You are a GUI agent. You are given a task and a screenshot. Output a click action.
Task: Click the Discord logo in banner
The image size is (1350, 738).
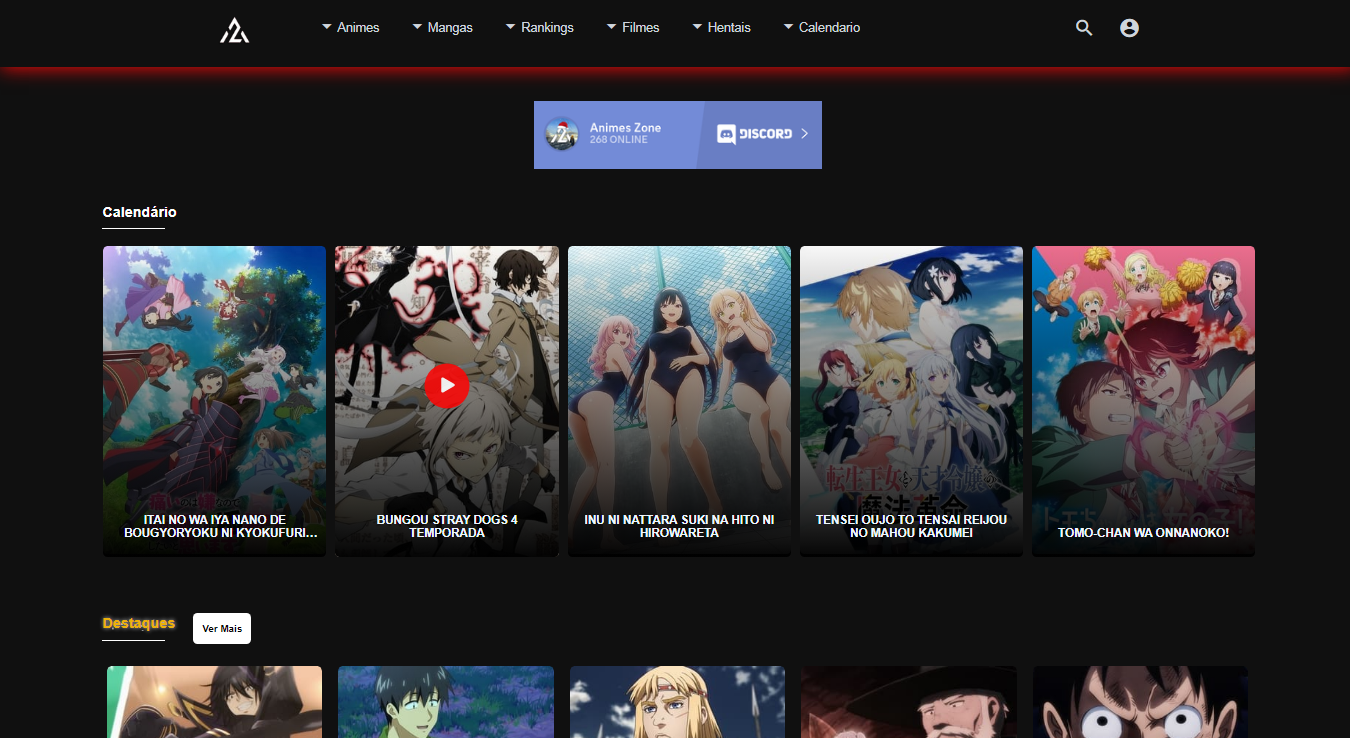[755, 134]
